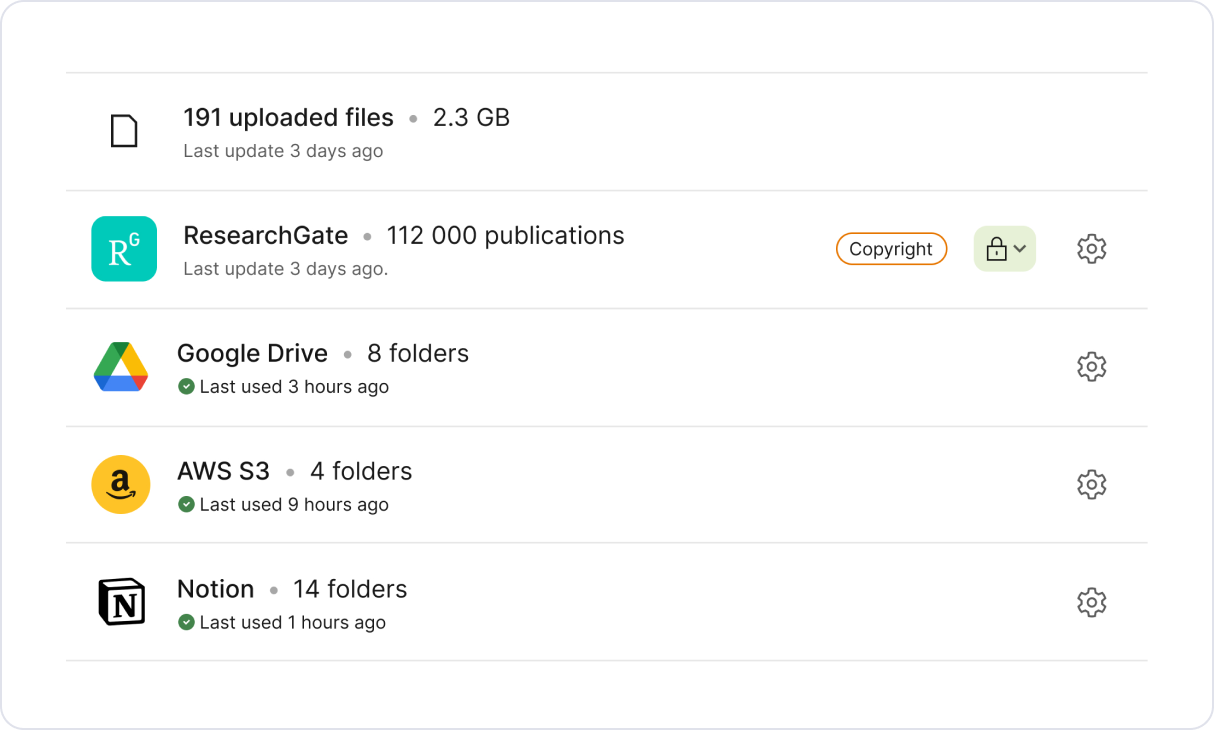This screenshot has width=1214, height=730.
Task: Click the ResearchGate logo icon
Action: pos(124,249)
